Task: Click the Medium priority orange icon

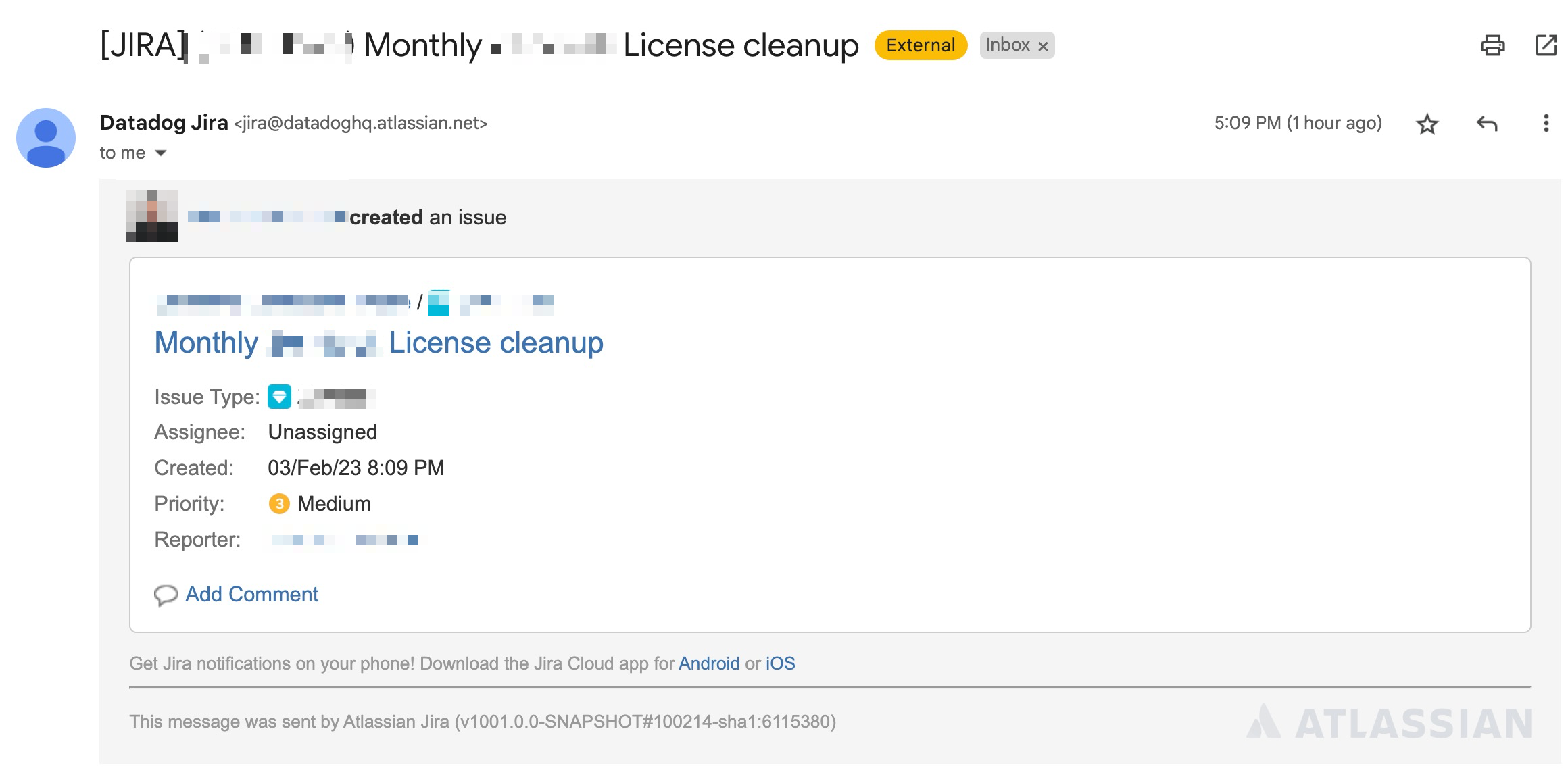Action: [279, 504]
